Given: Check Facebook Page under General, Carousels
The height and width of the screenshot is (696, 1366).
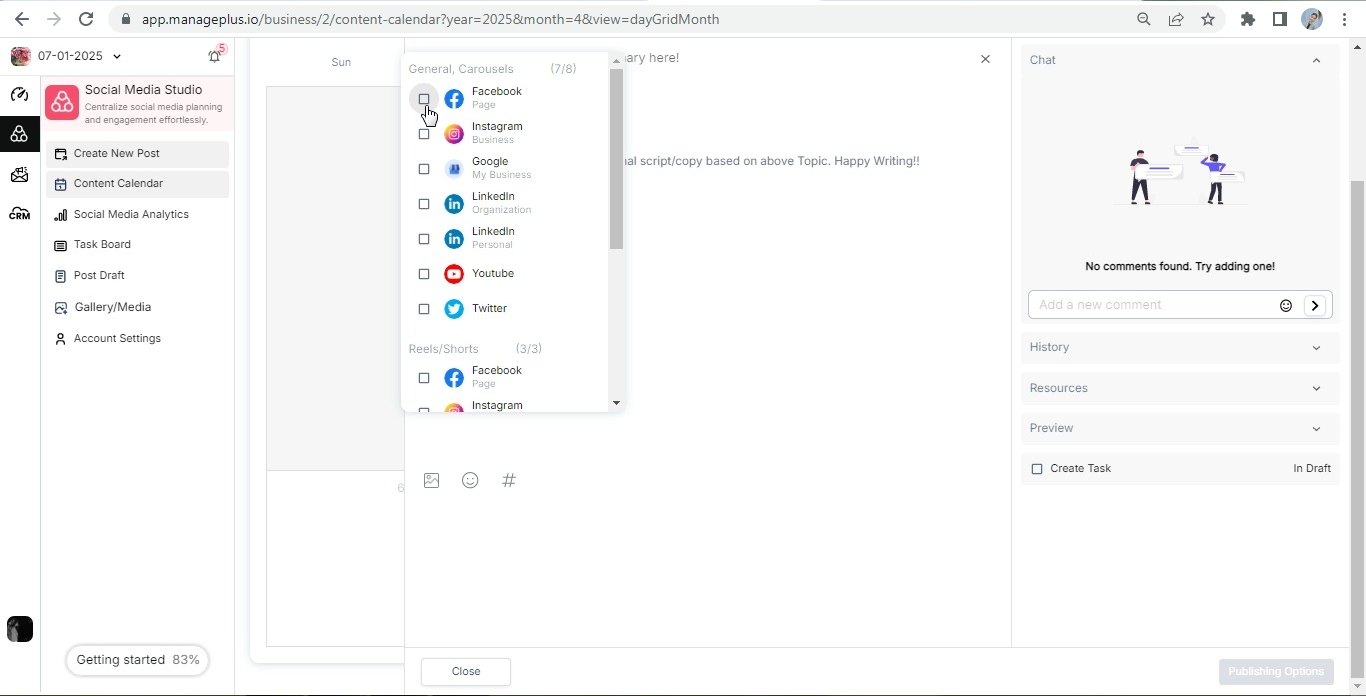Looking at the screenshot, I should (x=424, y=99).
